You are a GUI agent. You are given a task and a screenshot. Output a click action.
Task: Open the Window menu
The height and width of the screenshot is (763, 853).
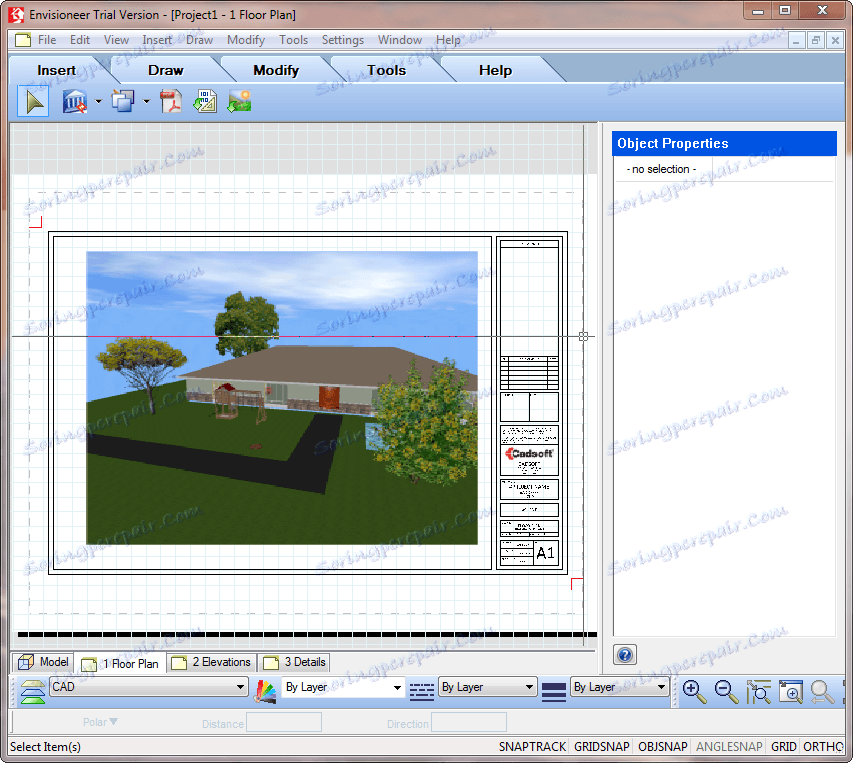tap(400, 40)
